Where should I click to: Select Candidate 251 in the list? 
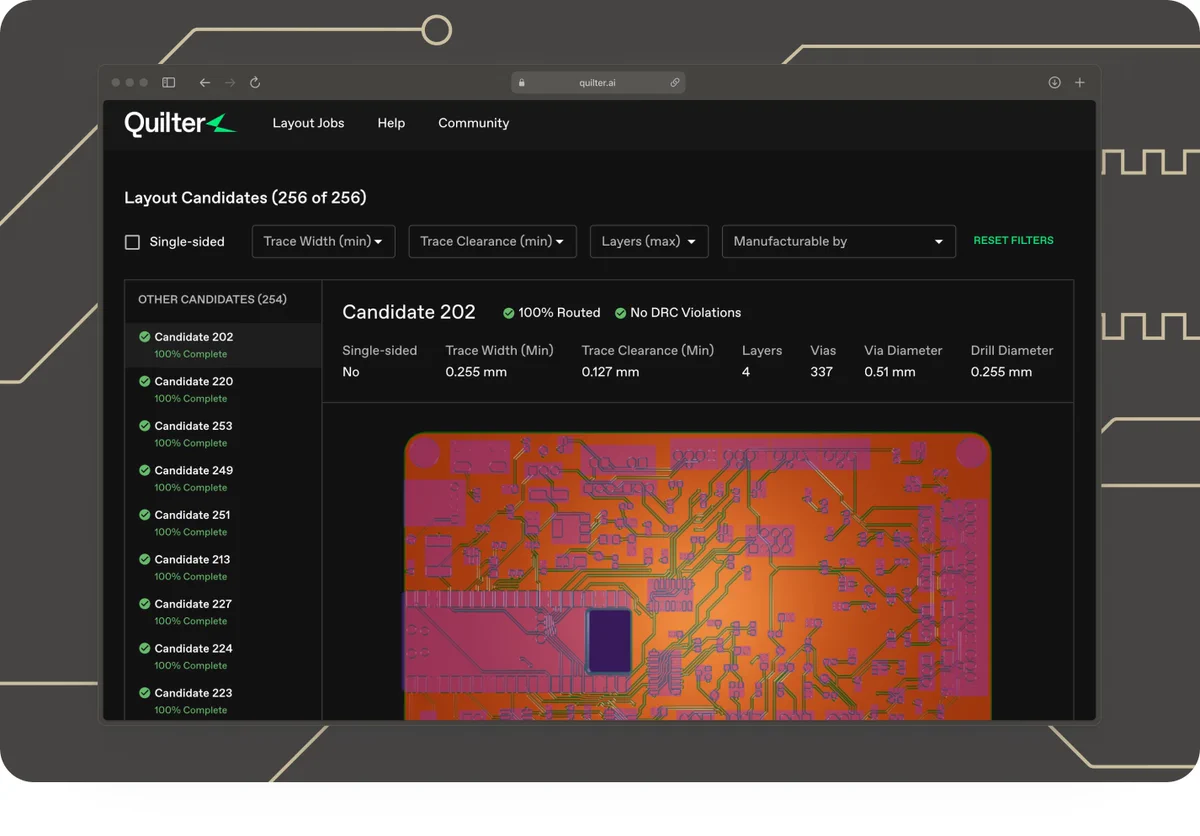[x=223, y=523]
